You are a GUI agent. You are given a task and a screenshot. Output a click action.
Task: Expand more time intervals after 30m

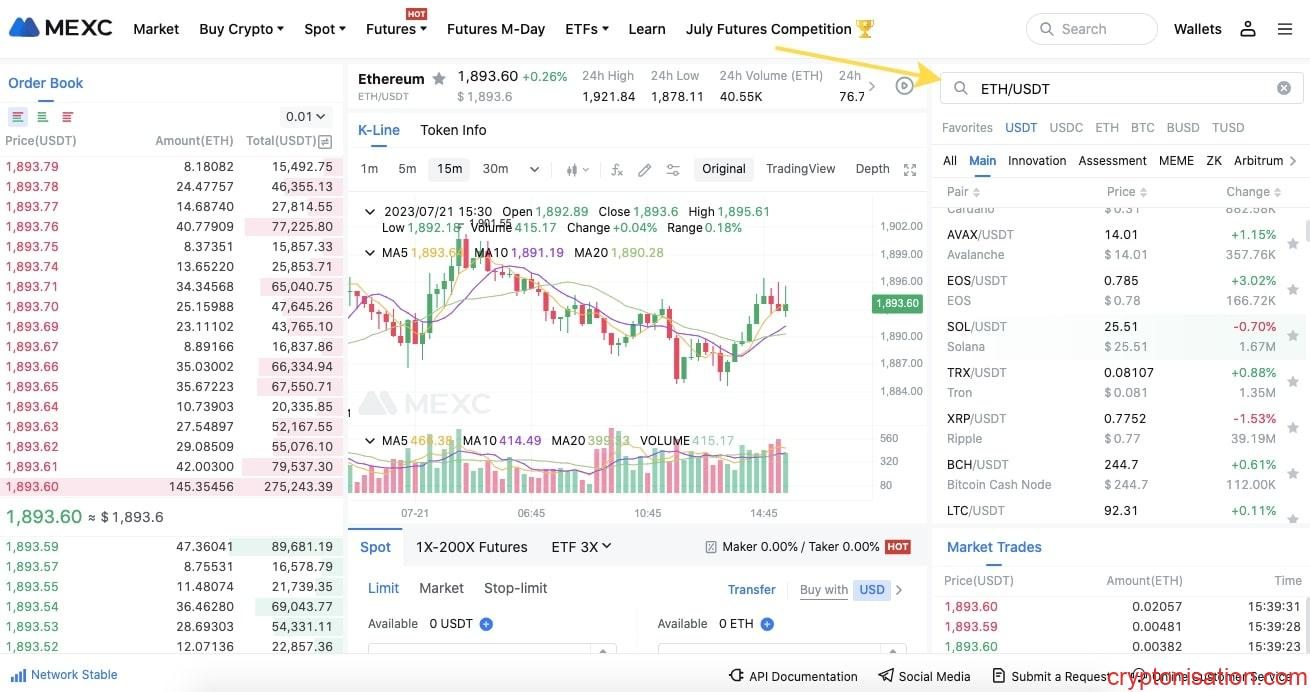pos(534,169)
